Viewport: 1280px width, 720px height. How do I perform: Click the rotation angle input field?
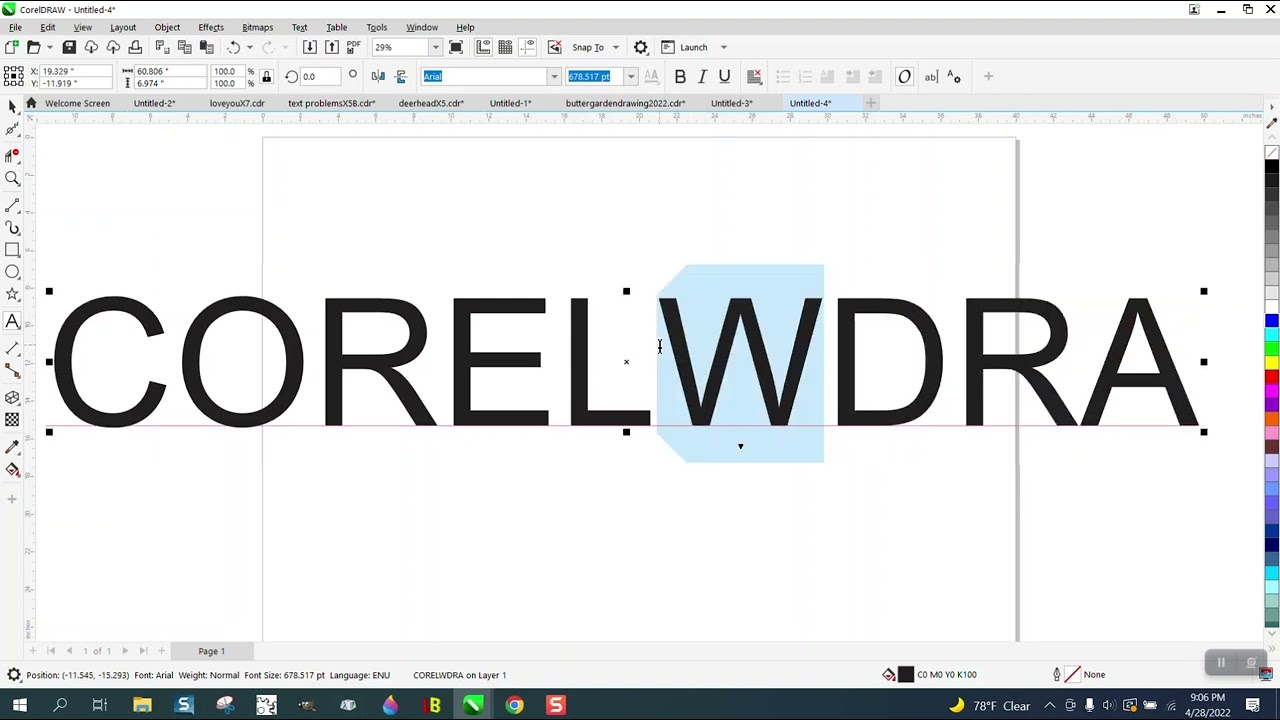point(322,76)
